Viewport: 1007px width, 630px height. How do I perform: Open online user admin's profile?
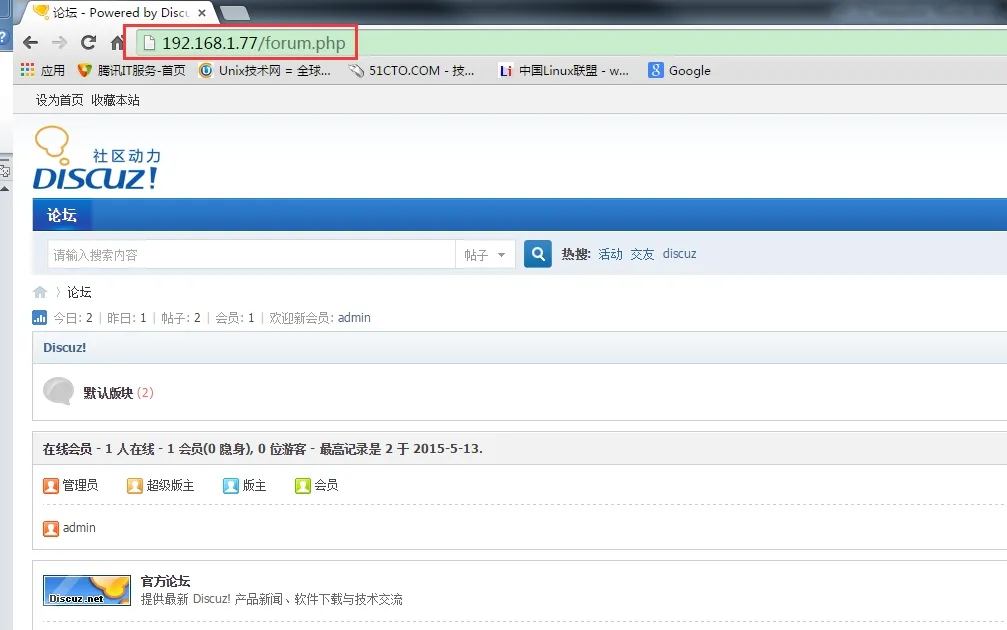pos(79,527)
